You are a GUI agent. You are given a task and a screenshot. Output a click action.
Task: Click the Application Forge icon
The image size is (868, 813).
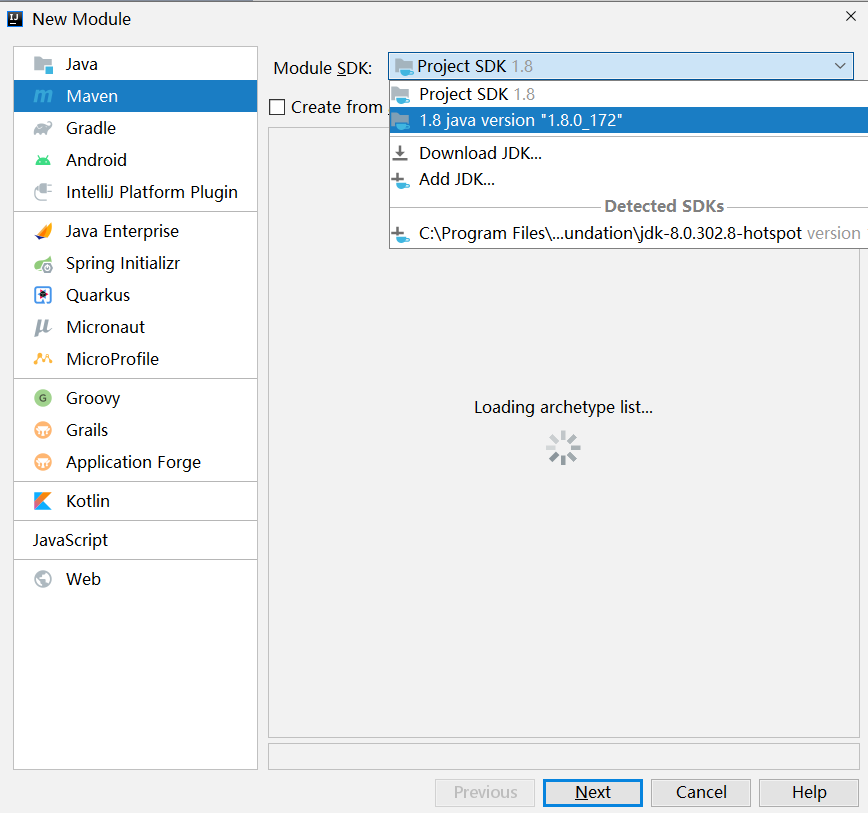(x=43, y=462)
